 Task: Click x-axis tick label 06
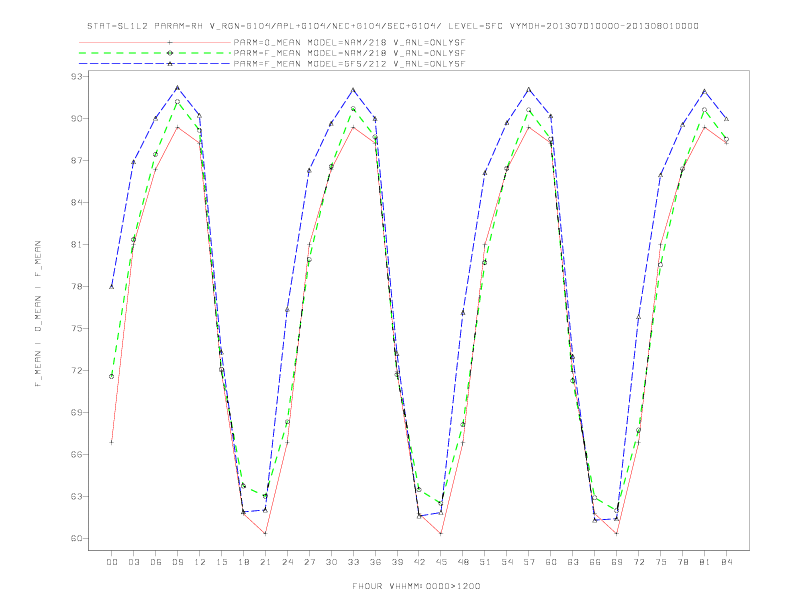coord(156,562)
